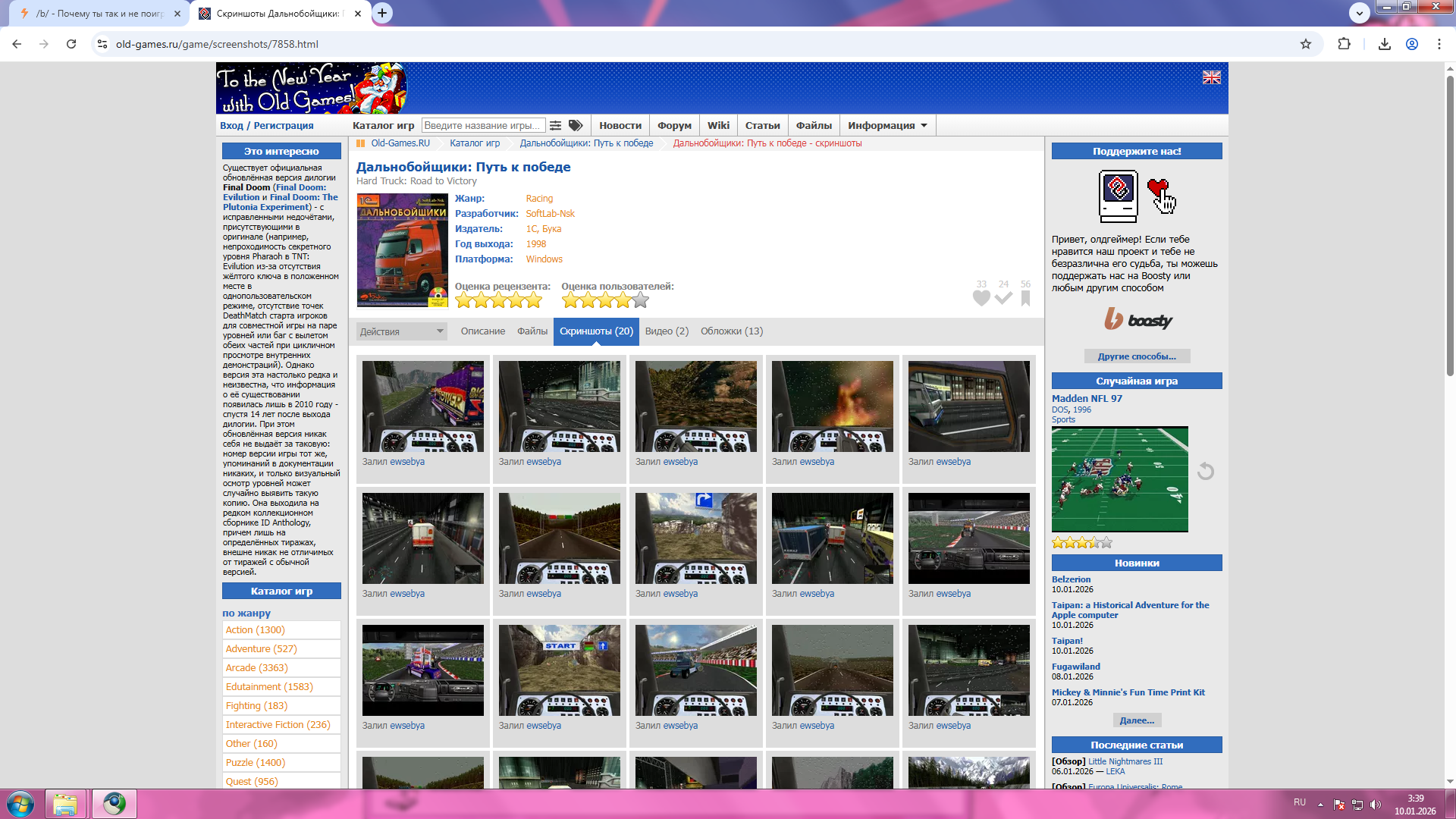Click the advanced search filter icon
This screenshot has height=819, width=1456.
click(556, 126)
